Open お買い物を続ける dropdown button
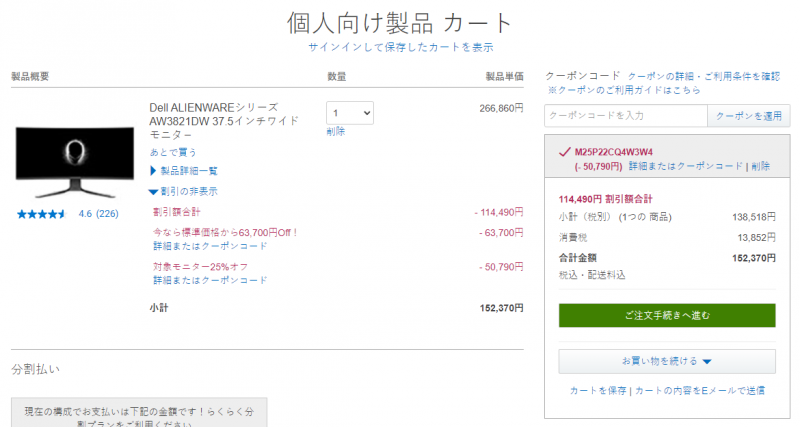800x427 pixels. [x=667, y=361]
